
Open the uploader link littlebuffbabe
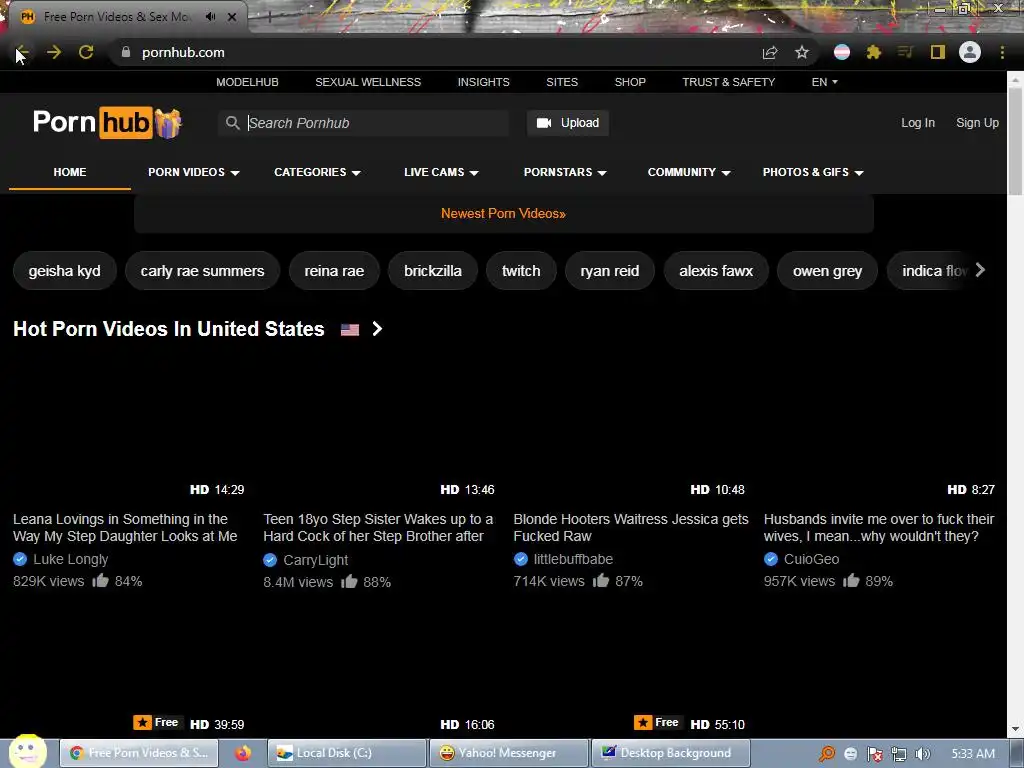(x=573, y=559)
